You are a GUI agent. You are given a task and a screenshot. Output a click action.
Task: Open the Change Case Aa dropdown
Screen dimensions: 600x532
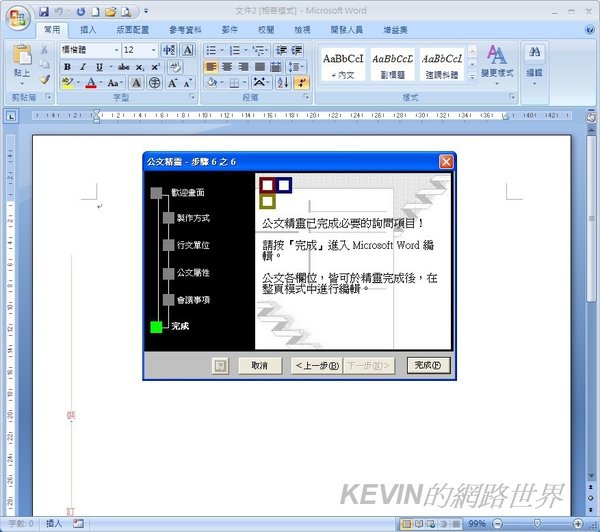click(115, 83)
